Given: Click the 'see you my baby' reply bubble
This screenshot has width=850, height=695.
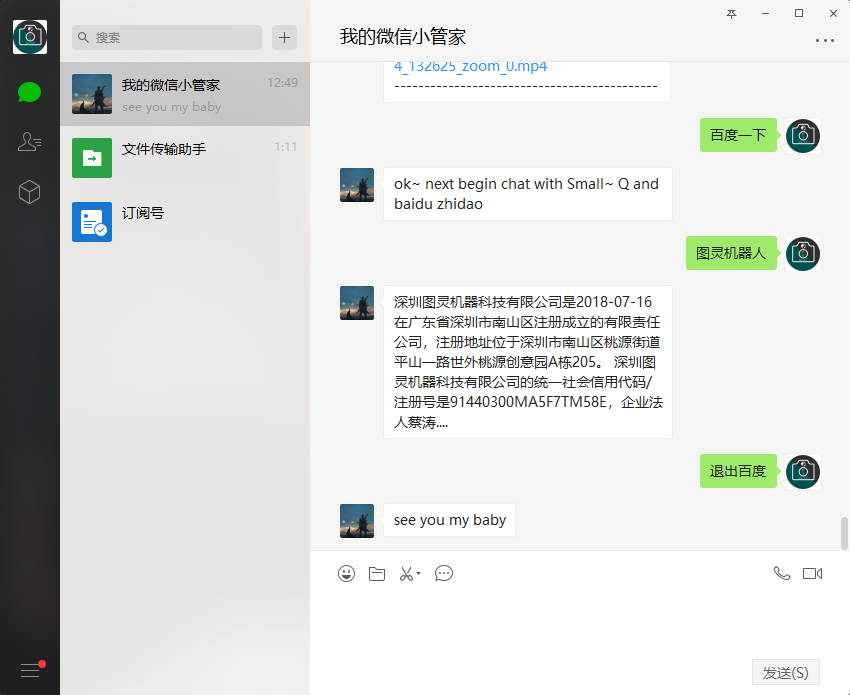Looking at the screenshot, I should tap(449, 520).
